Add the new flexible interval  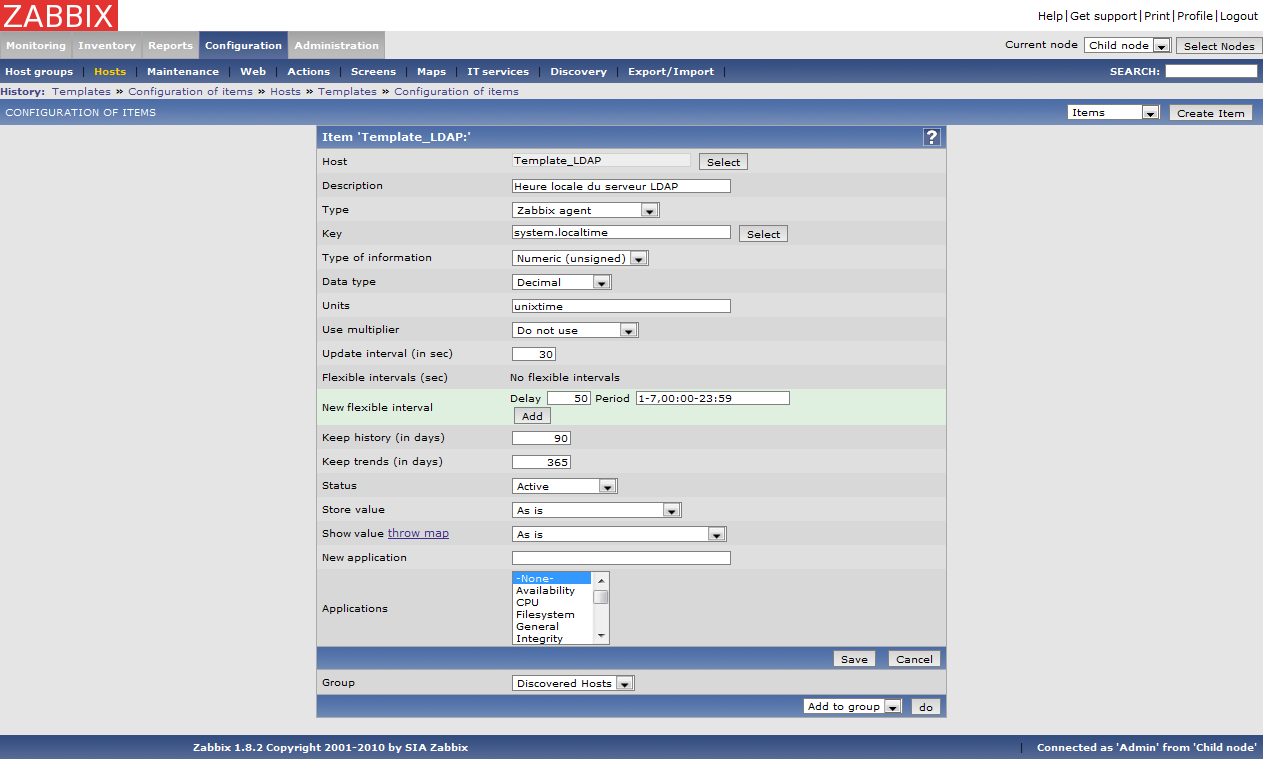pos(532,416)
